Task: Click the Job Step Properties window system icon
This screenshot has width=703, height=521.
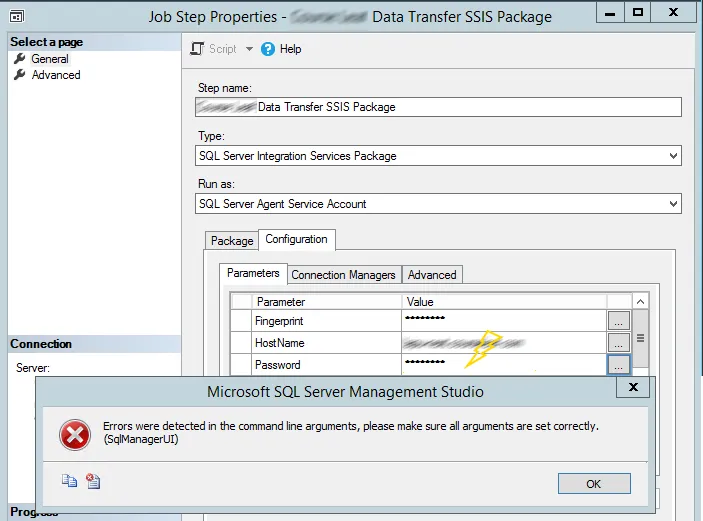Action: (17, 17)
